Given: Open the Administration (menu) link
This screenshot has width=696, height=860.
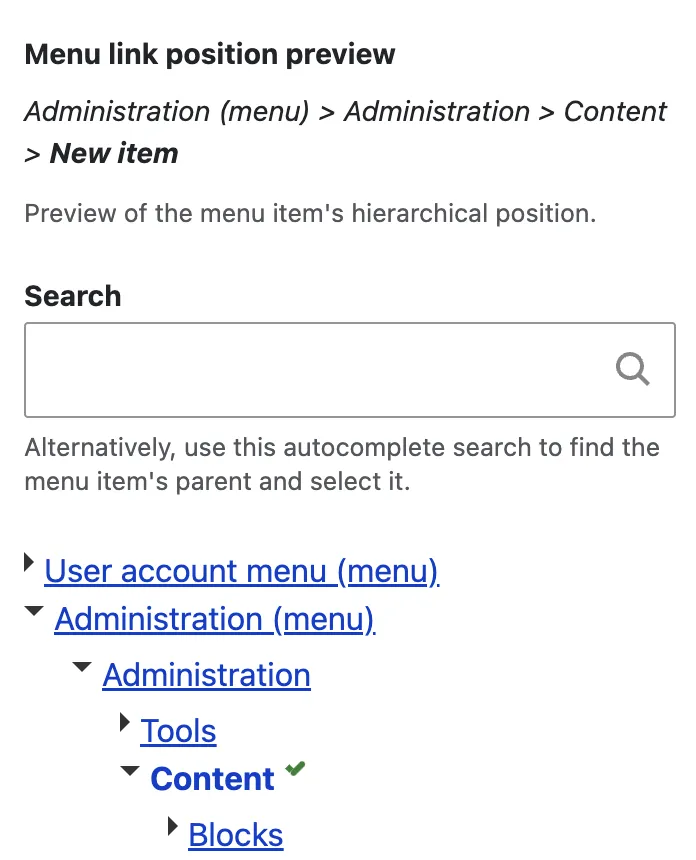Looking at the screenshot, I should (x=214, y=620).
